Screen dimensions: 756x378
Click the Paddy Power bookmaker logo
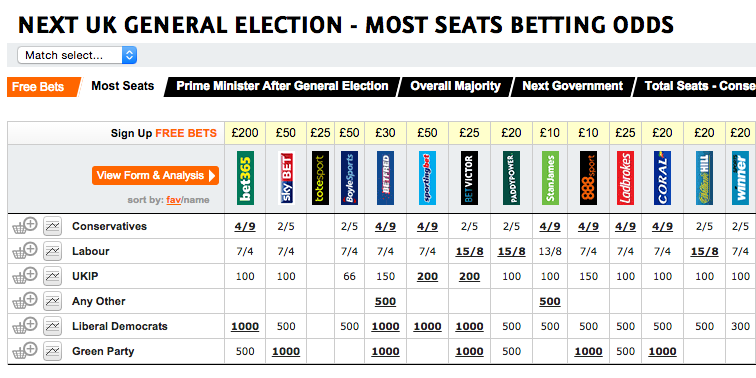(x=511, y=178)
